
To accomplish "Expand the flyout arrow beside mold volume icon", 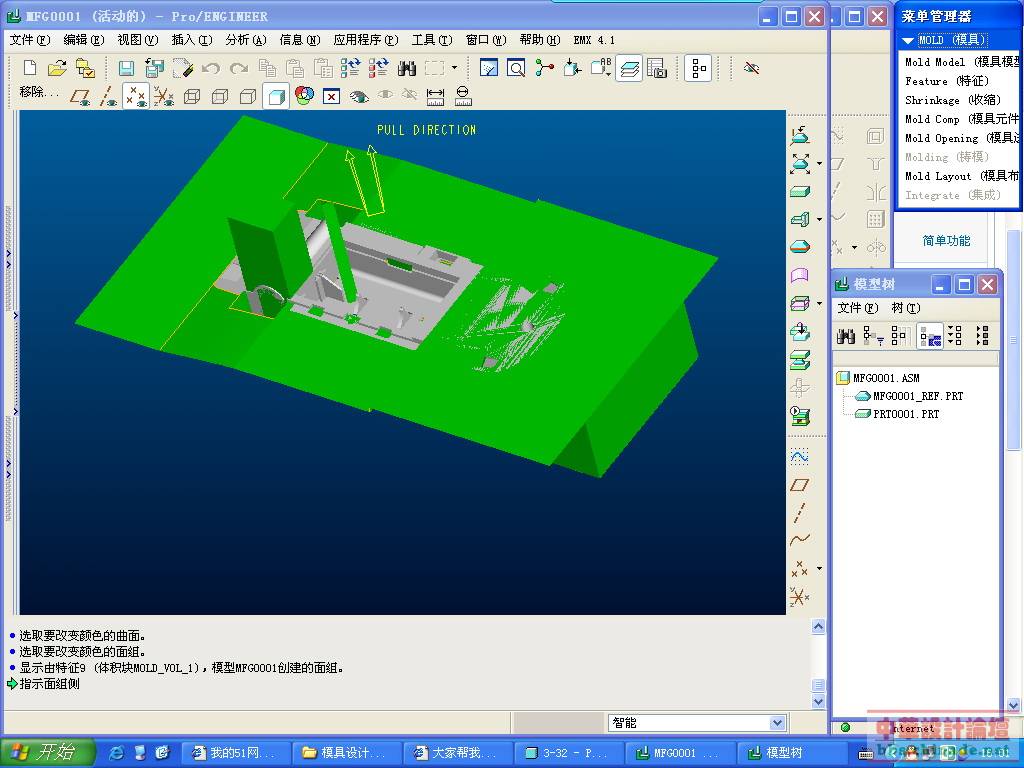I will (820, 219).
